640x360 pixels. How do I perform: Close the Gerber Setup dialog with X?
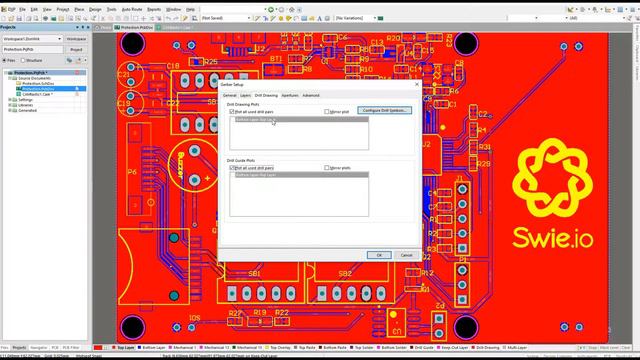click(417, 84)
